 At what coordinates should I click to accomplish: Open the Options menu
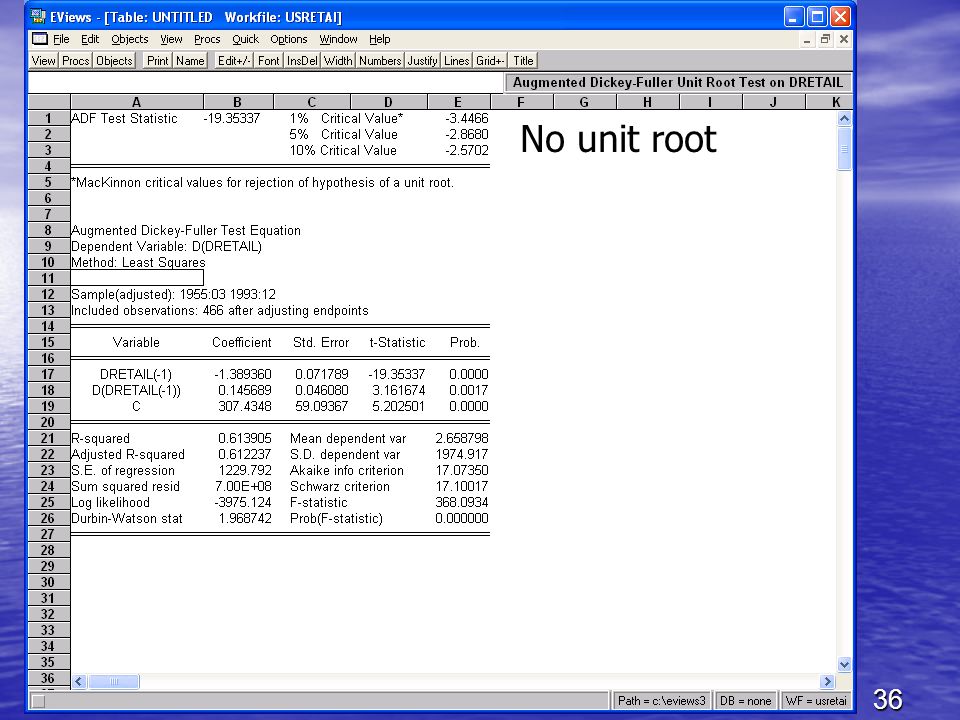pyautogui.click(x=289, y=39)
